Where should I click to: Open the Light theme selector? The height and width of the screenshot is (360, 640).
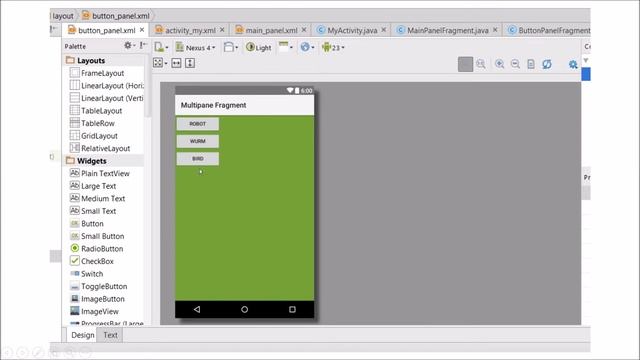click(258, 47)
